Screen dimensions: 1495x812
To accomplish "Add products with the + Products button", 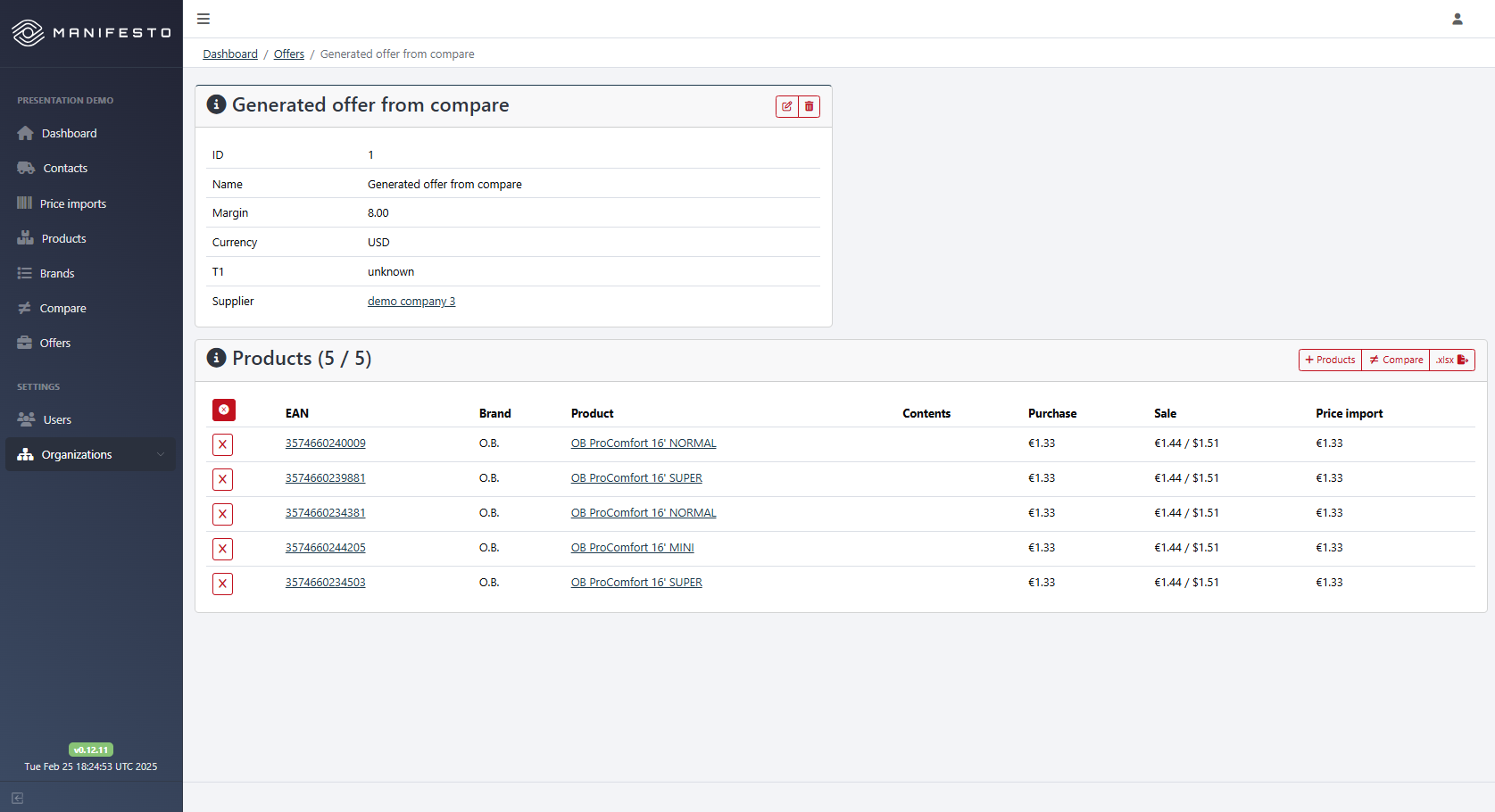I will 1330,360.
